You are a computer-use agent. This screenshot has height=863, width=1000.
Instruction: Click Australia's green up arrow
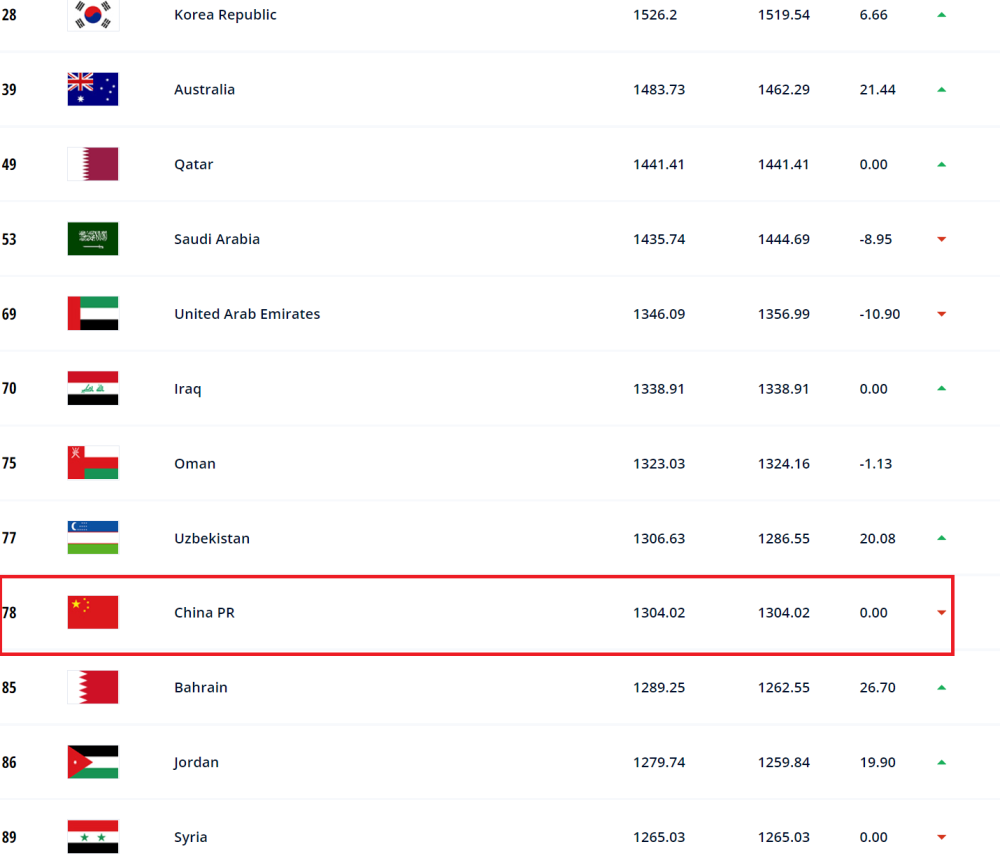click(x=941, y=90)
